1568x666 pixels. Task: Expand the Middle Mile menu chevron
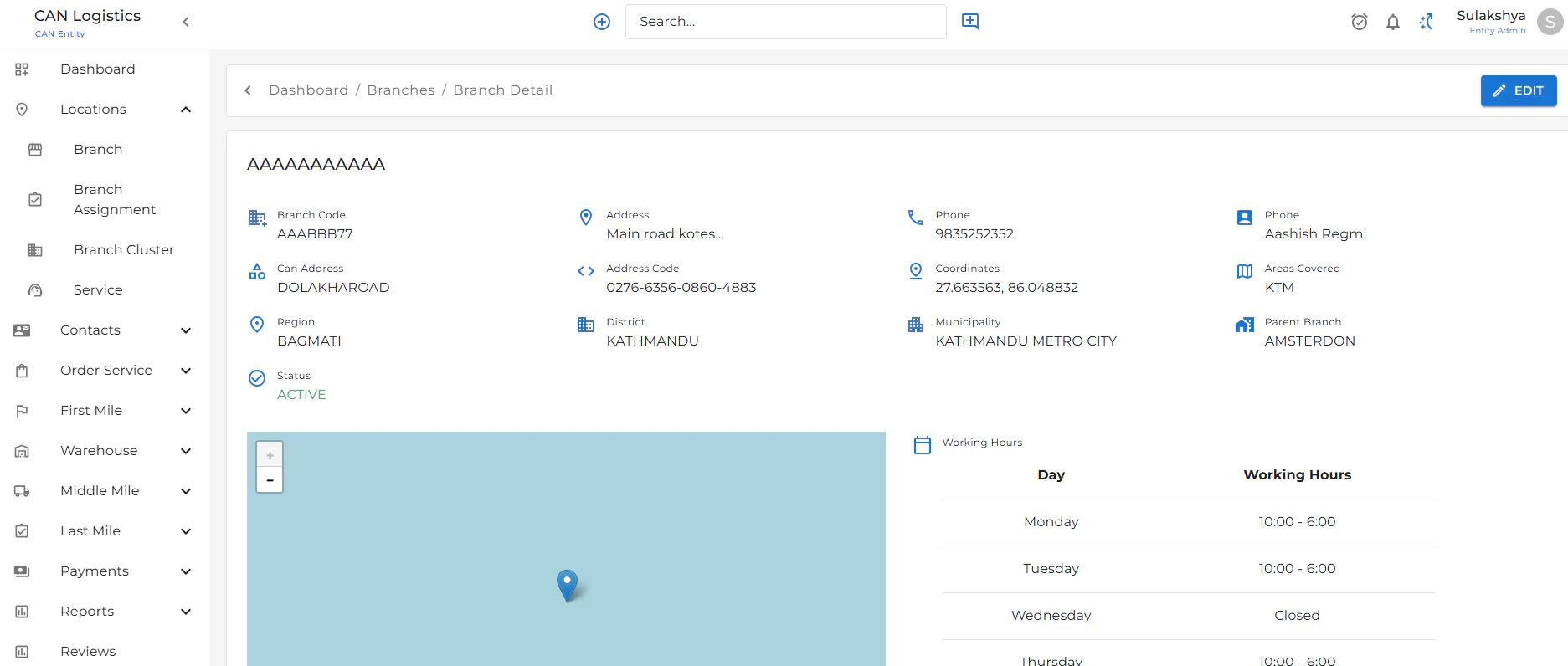(x=186, y=491)
